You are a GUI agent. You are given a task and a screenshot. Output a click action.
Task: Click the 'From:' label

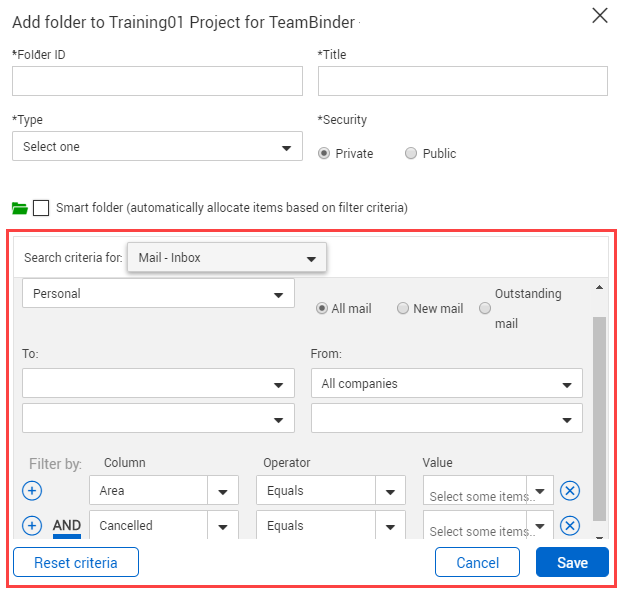pyautogui.click(x=326, y=353)
